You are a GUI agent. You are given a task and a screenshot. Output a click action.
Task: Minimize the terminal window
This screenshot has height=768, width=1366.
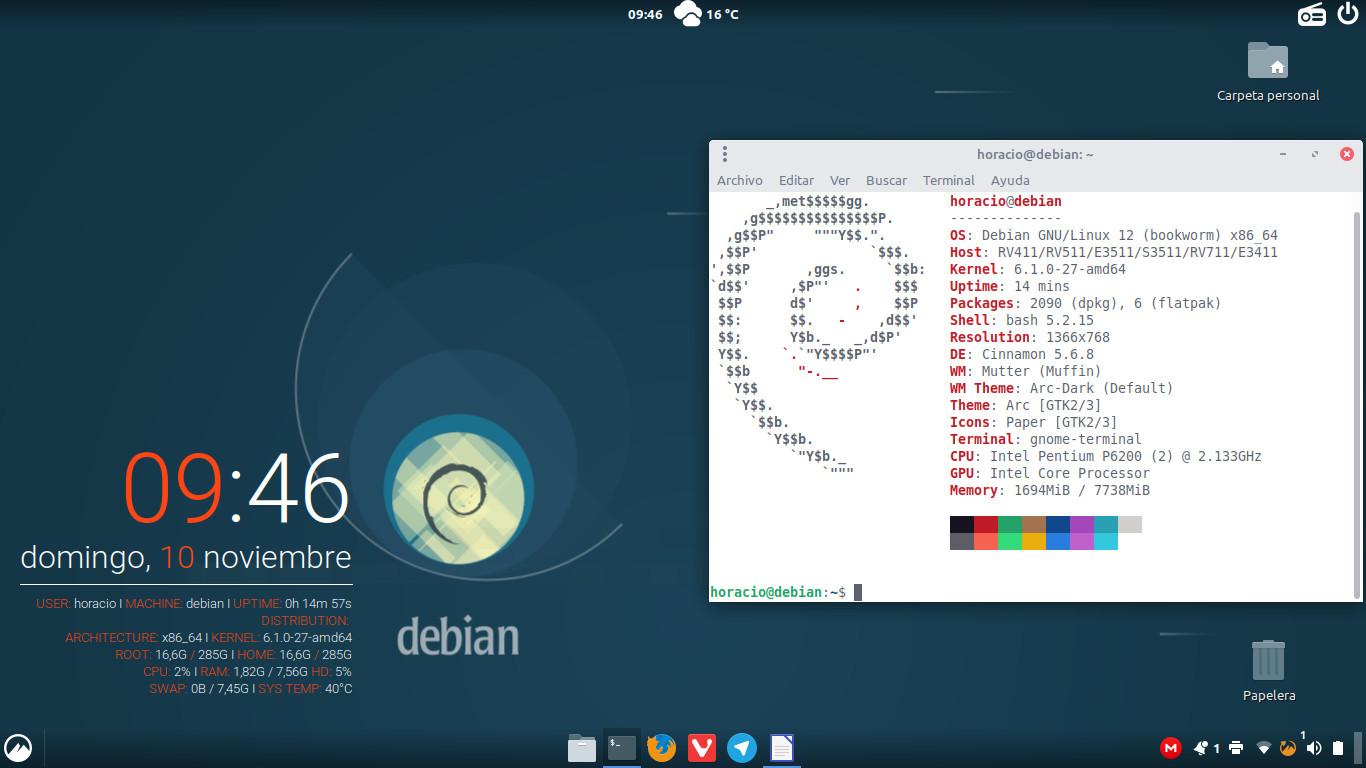(1283, 154)
